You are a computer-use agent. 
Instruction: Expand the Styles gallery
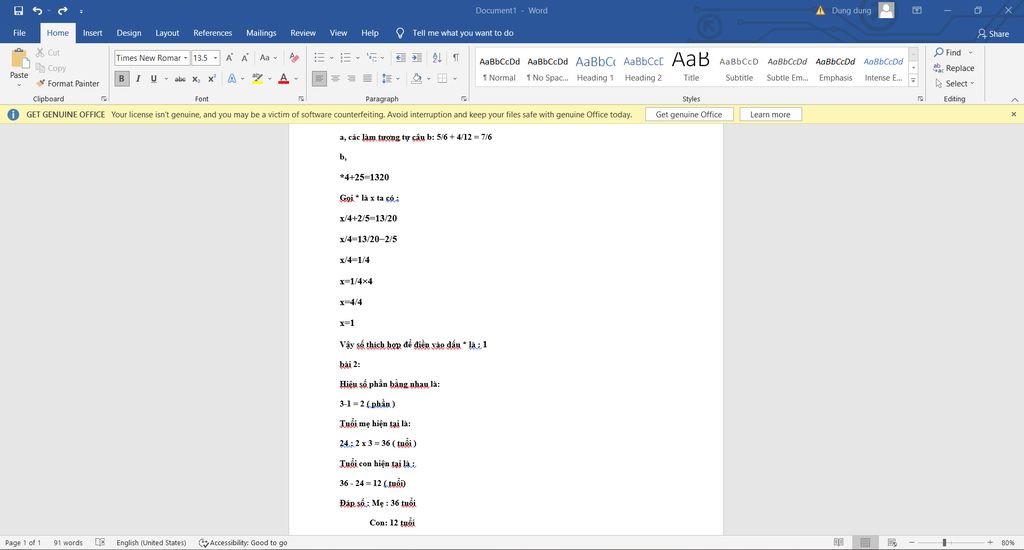[913, 81]
